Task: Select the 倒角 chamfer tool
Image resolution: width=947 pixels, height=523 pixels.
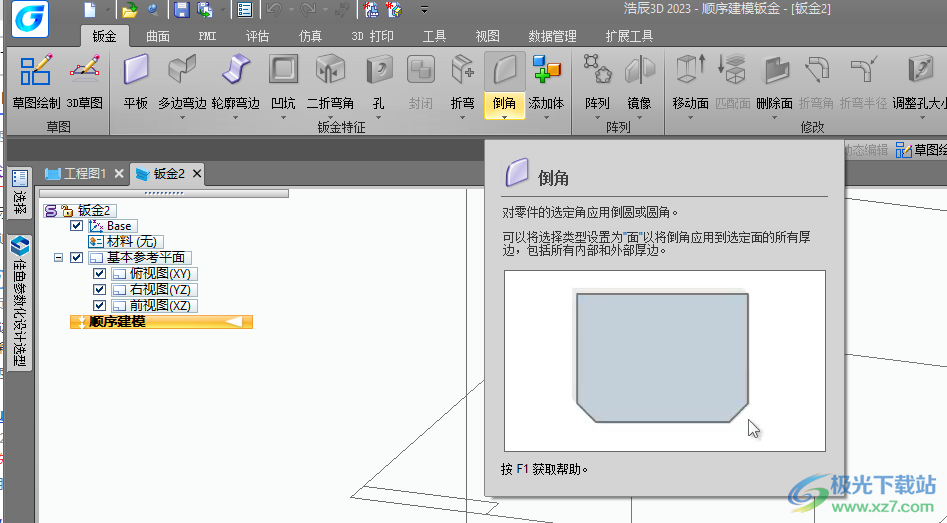Action: pos(504,82)
